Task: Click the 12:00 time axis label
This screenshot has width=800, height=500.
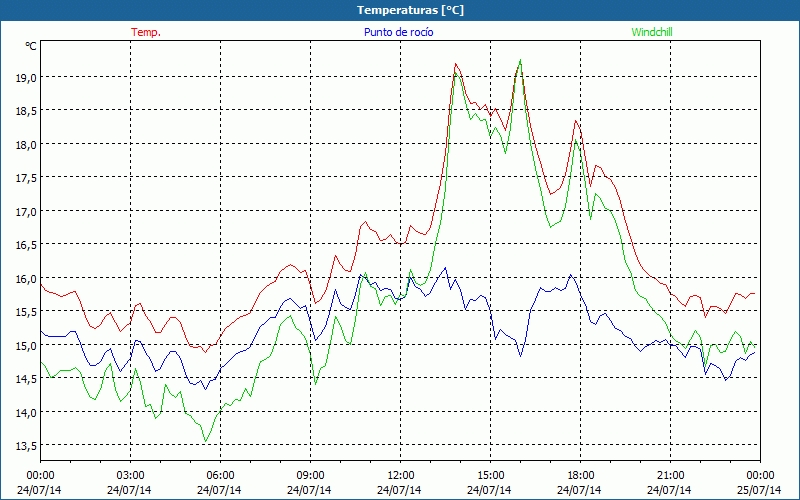Action: click(401, 476)
